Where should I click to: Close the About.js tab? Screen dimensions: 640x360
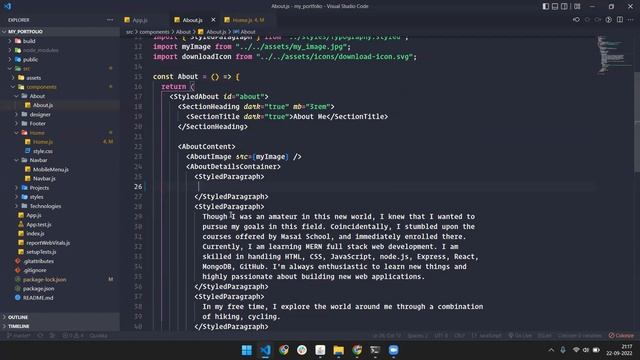click(x=213, y=20)
